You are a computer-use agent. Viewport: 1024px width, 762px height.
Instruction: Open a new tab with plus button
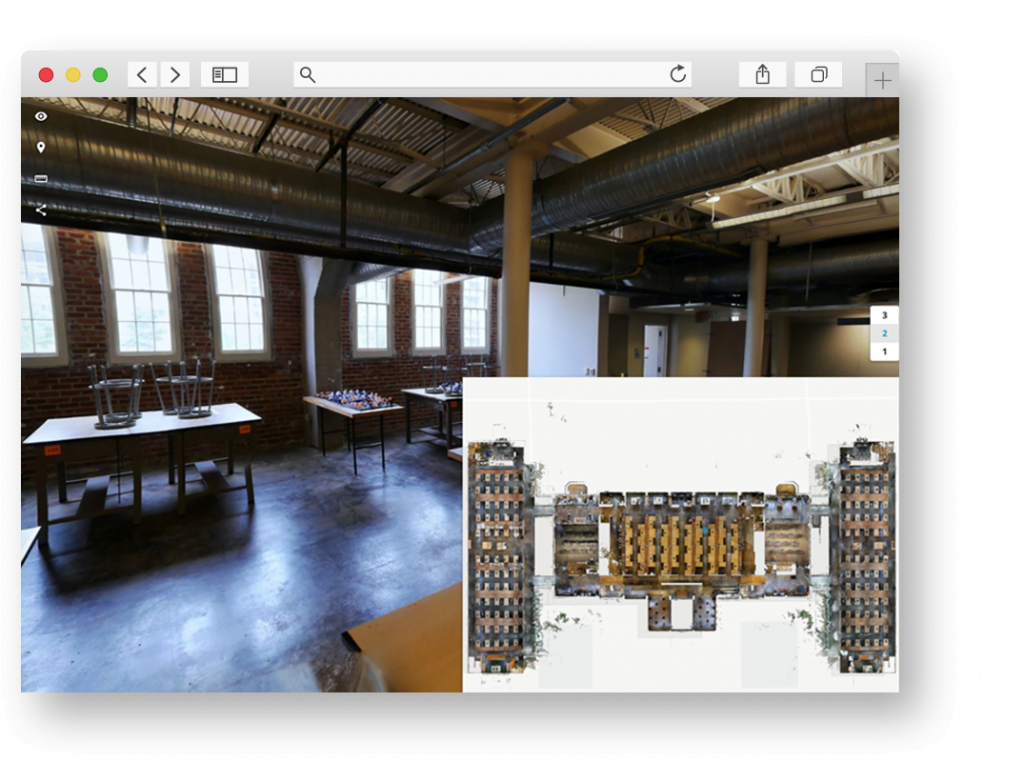point(882,80)
